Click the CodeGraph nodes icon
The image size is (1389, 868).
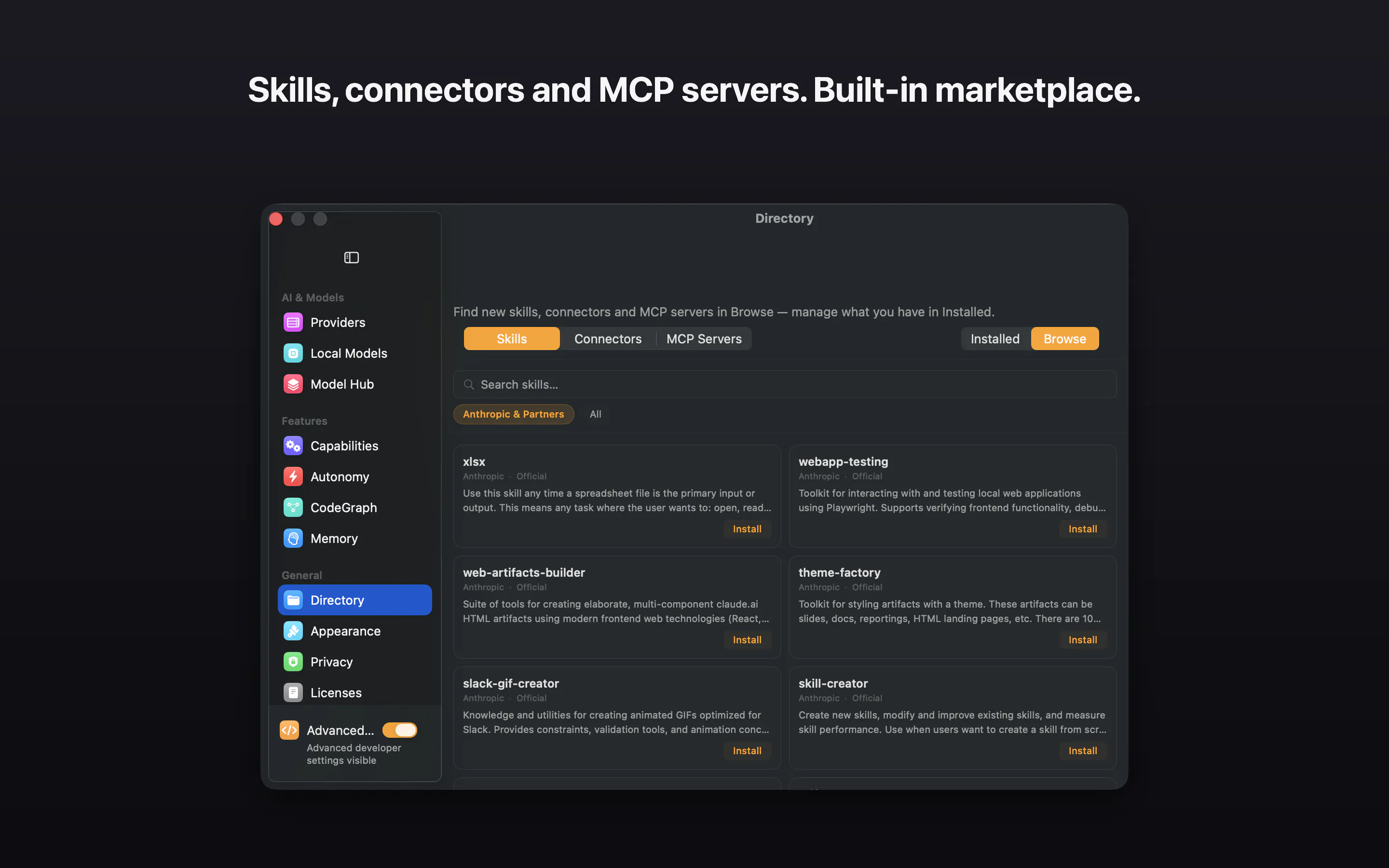tap(293, 507)
